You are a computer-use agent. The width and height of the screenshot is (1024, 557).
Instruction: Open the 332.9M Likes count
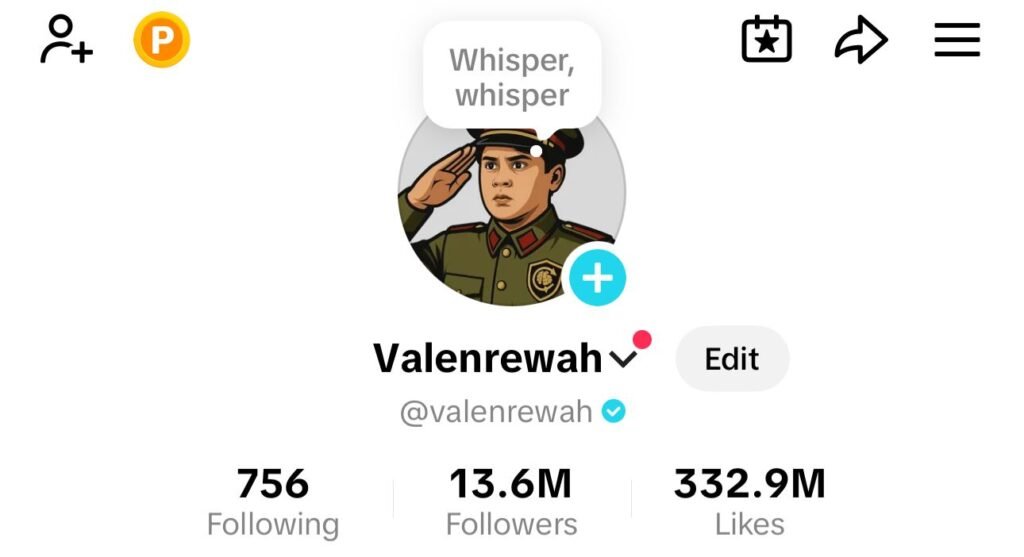[x=750, y=501]
